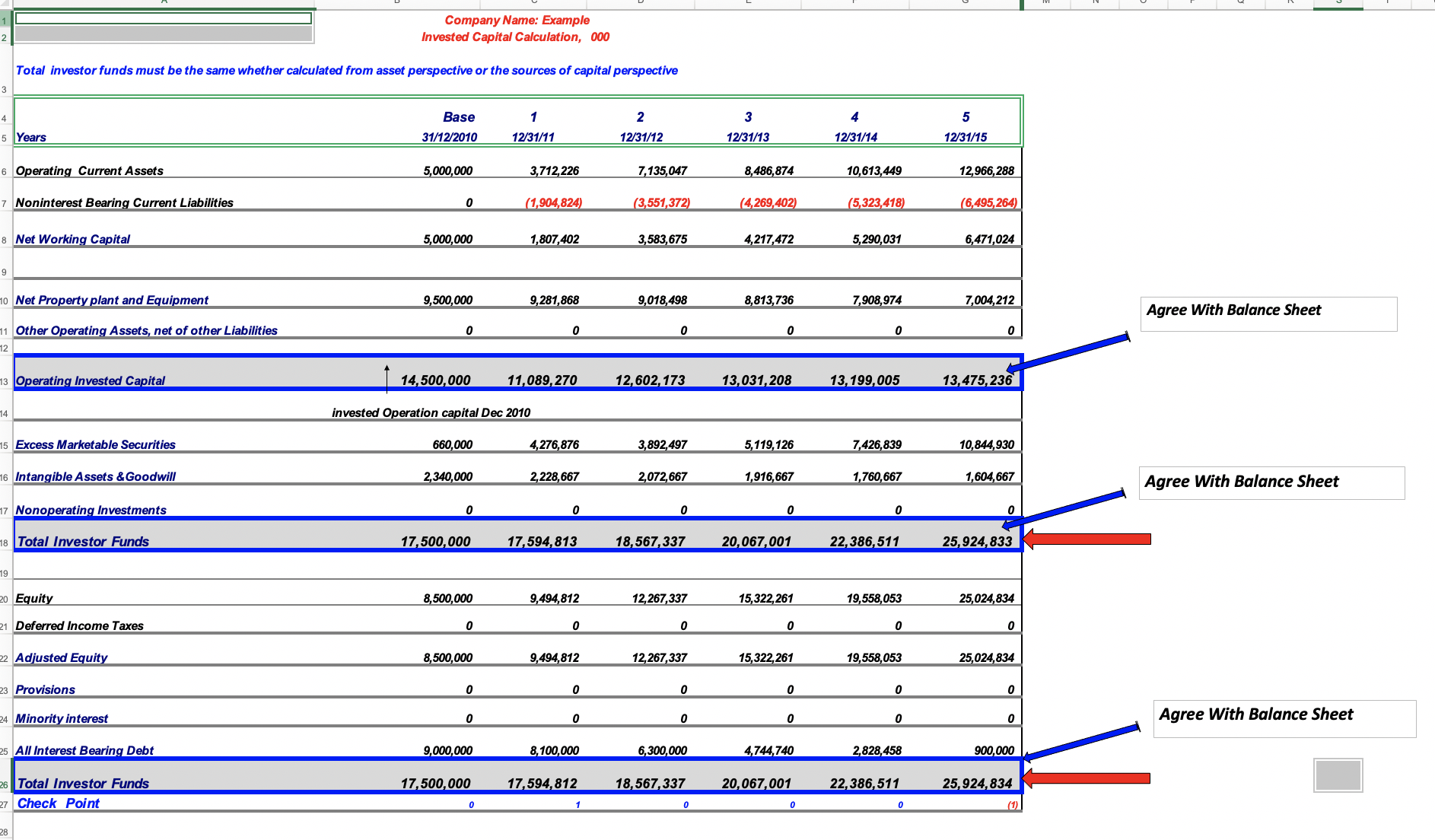Click the Net Working Capital label
This screenshot has height=840, width=1435.
72,238
